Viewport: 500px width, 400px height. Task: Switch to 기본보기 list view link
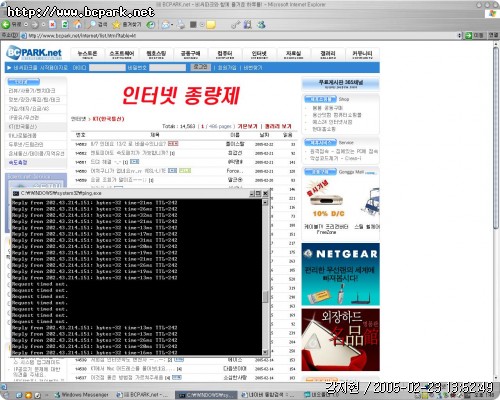point(247,126)
